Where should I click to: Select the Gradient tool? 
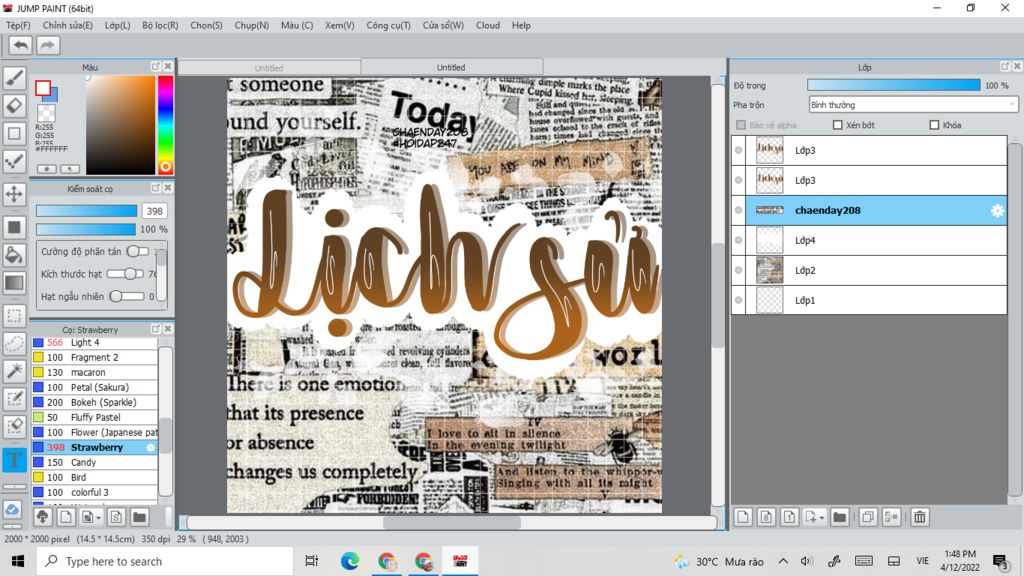coord(14,282)
